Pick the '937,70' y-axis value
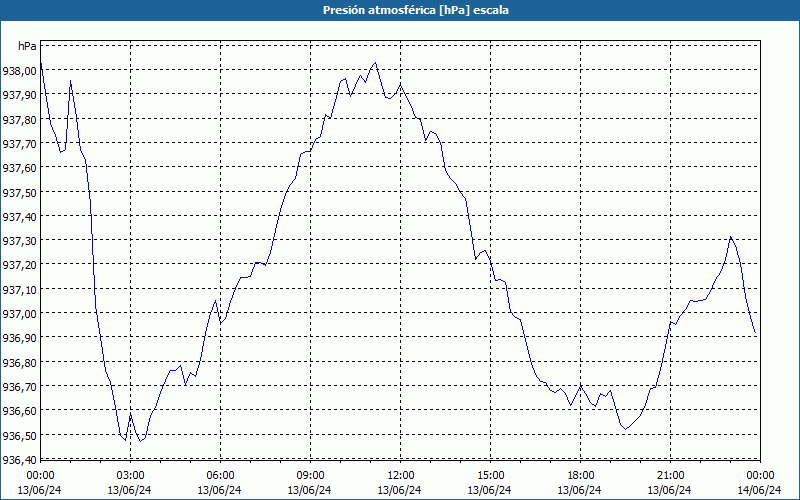The image size is (800, 500). pyautogui.click(x=19, y=143)
